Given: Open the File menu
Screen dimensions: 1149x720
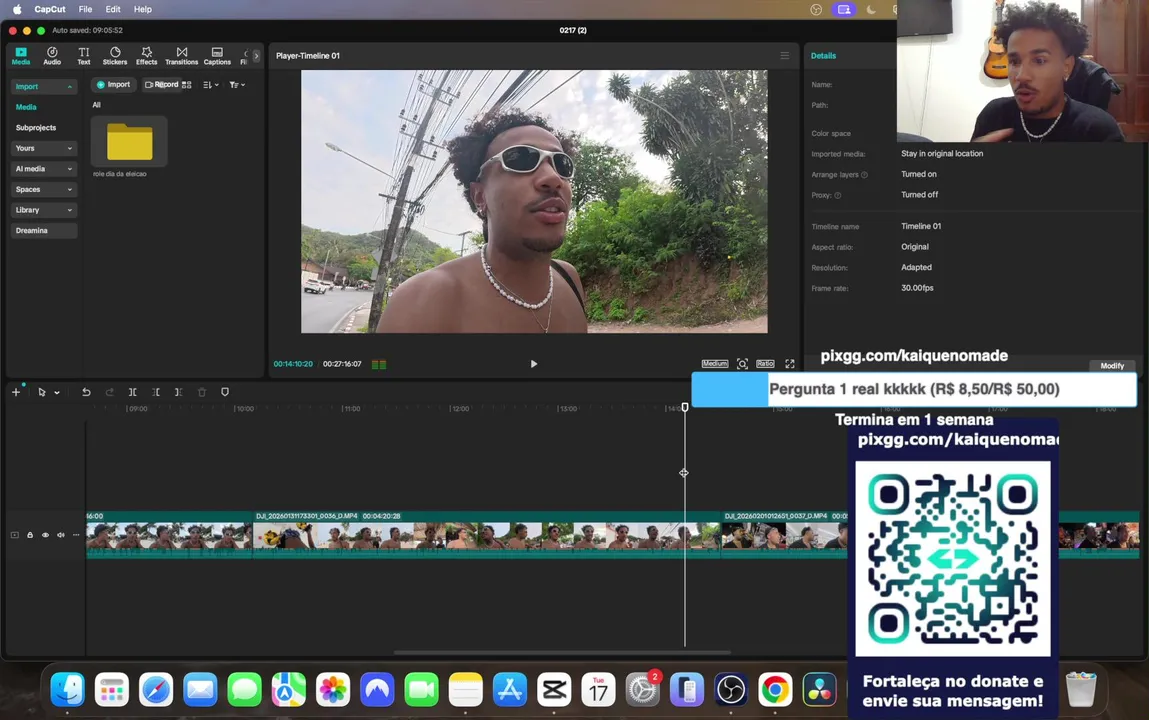Looking at the screenshot, I should 85,10.
